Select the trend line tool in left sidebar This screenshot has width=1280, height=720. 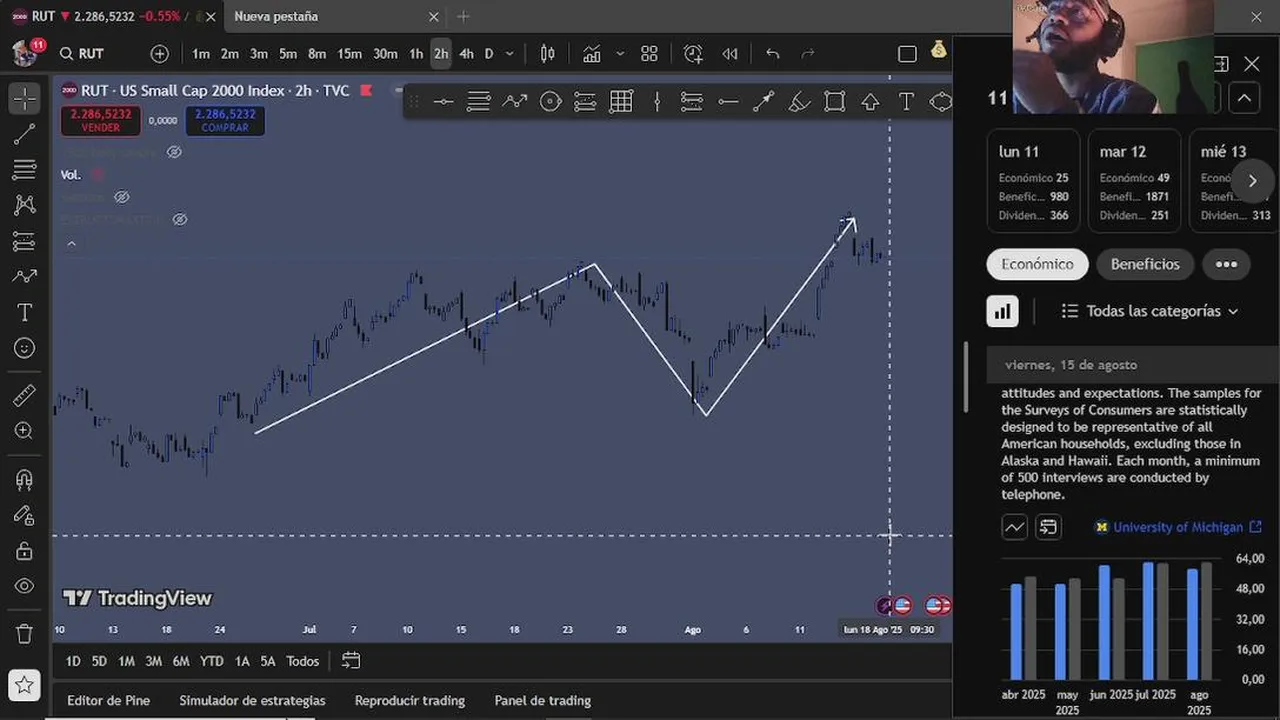(25, 134)
